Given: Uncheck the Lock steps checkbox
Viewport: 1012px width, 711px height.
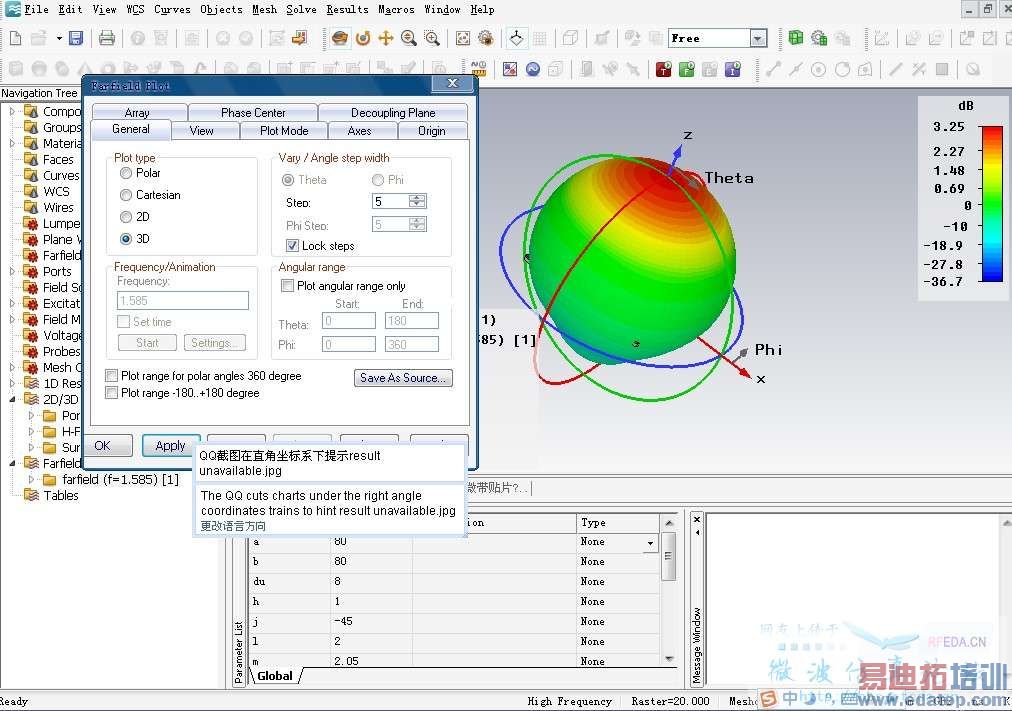Looking at the screenshot, I should [293, 246].
